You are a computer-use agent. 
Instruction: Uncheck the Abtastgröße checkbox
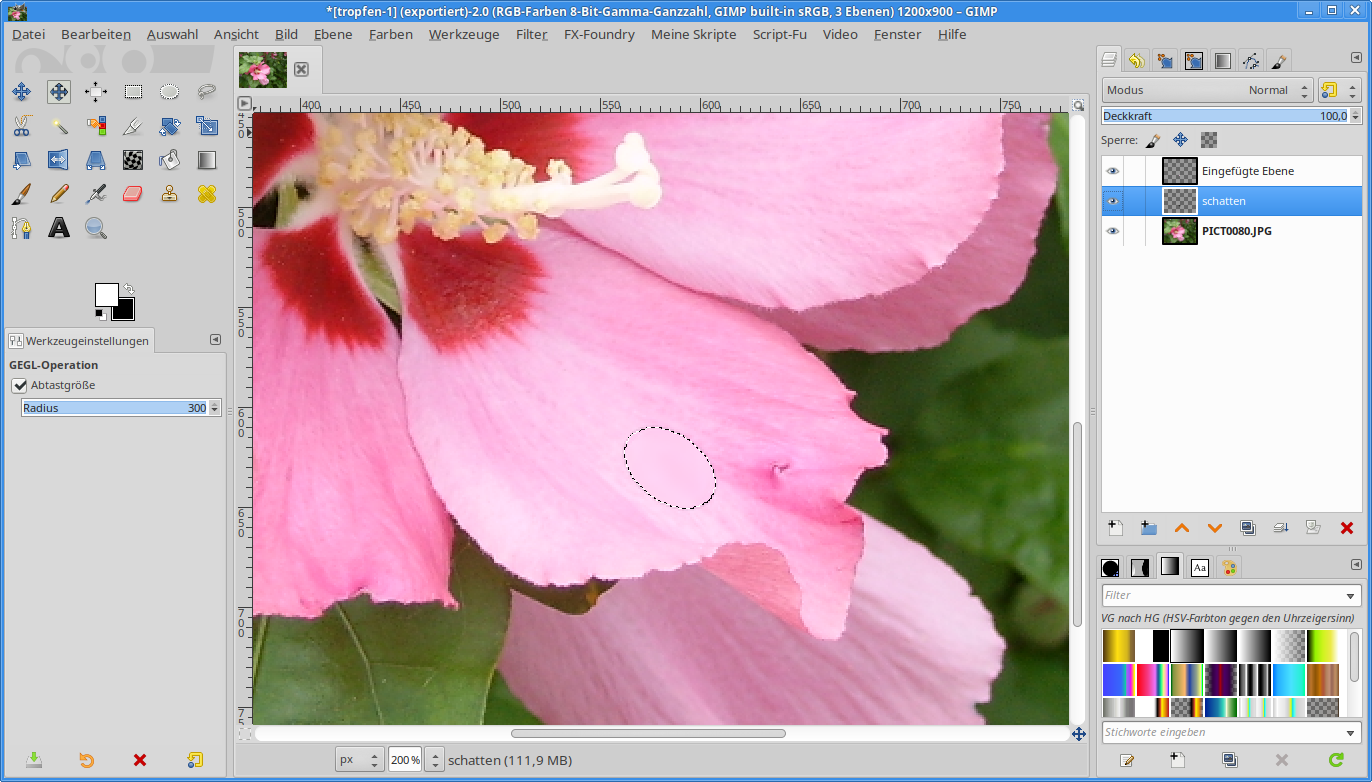tap(19, 385)
